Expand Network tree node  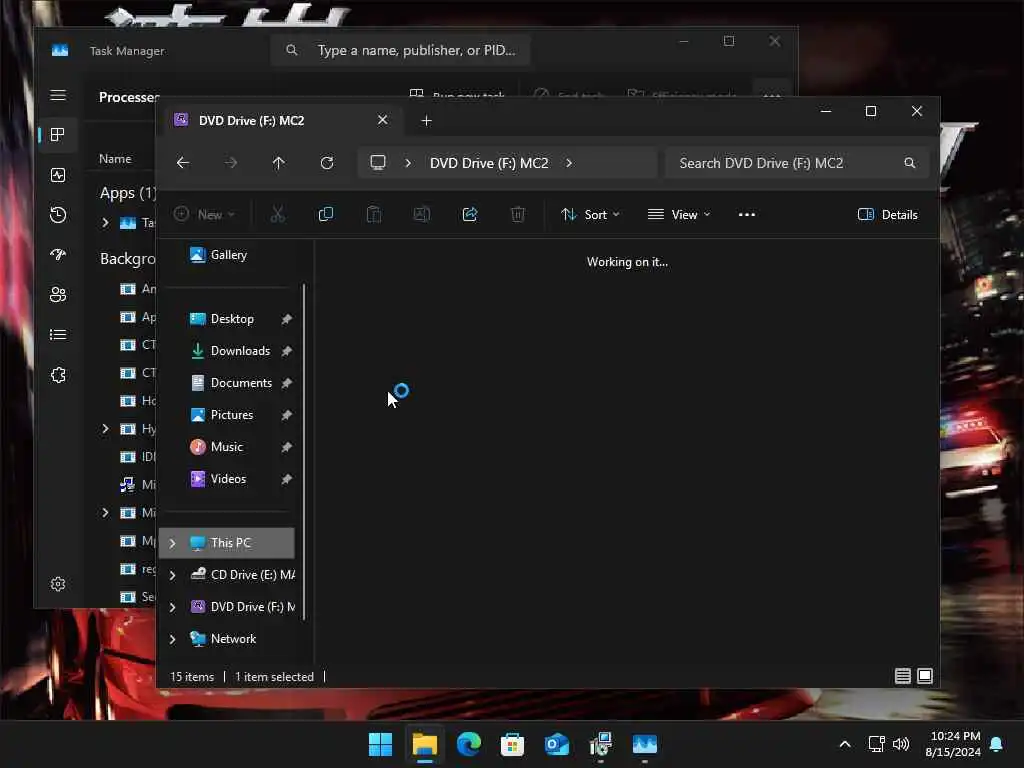pyautogui.click(x=172, y=639)
